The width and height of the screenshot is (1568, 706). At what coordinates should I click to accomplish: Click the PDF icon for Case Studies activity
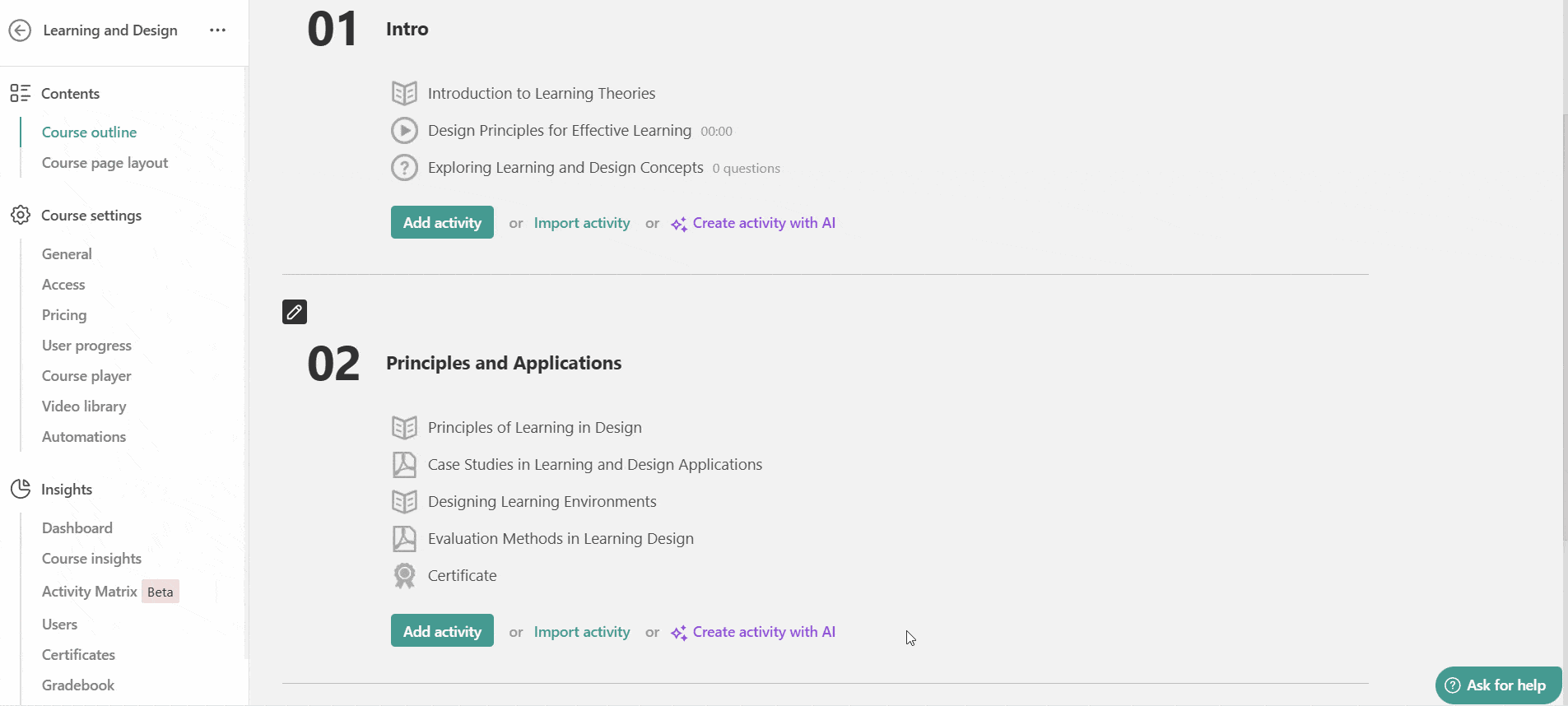[404, 465]
